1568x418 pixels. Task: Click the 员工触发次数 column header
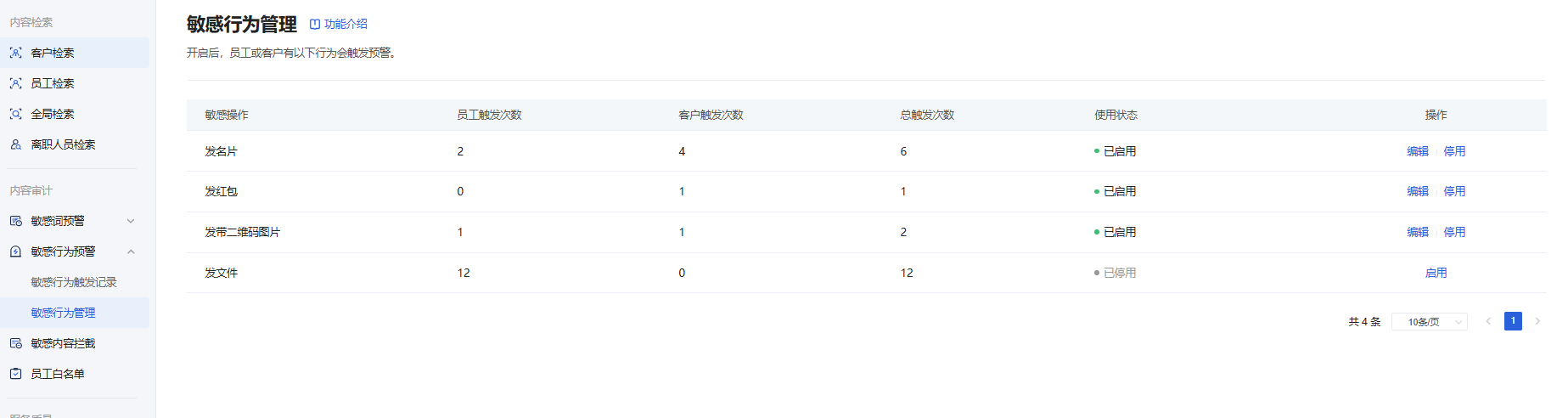point(489,115)
